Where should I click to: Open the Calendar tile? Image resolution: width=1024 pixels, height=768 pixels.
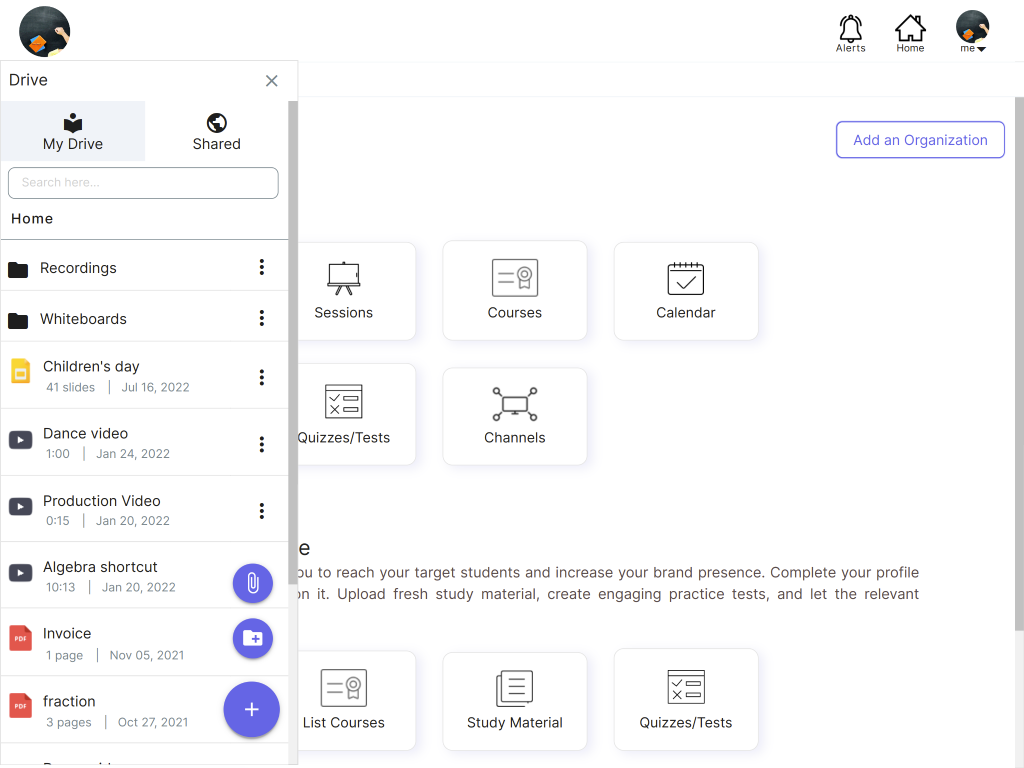click(x=686, y=290)
